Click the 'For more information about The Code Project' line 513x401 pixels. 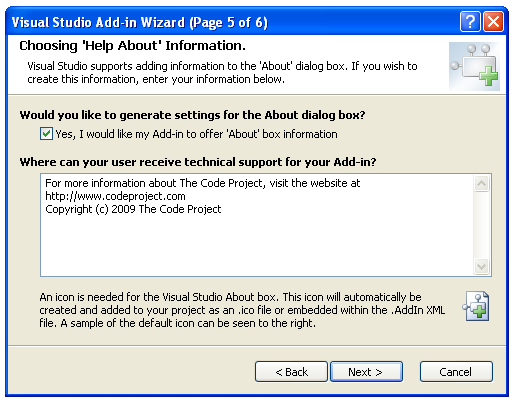[x=203, y=183]
